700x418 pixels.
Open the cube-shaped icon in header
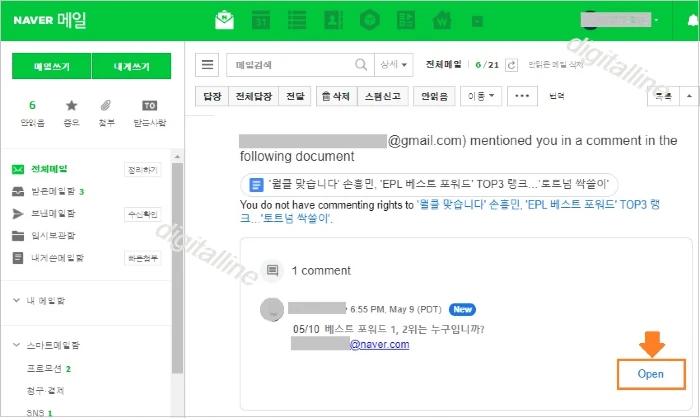click(370, 20)
